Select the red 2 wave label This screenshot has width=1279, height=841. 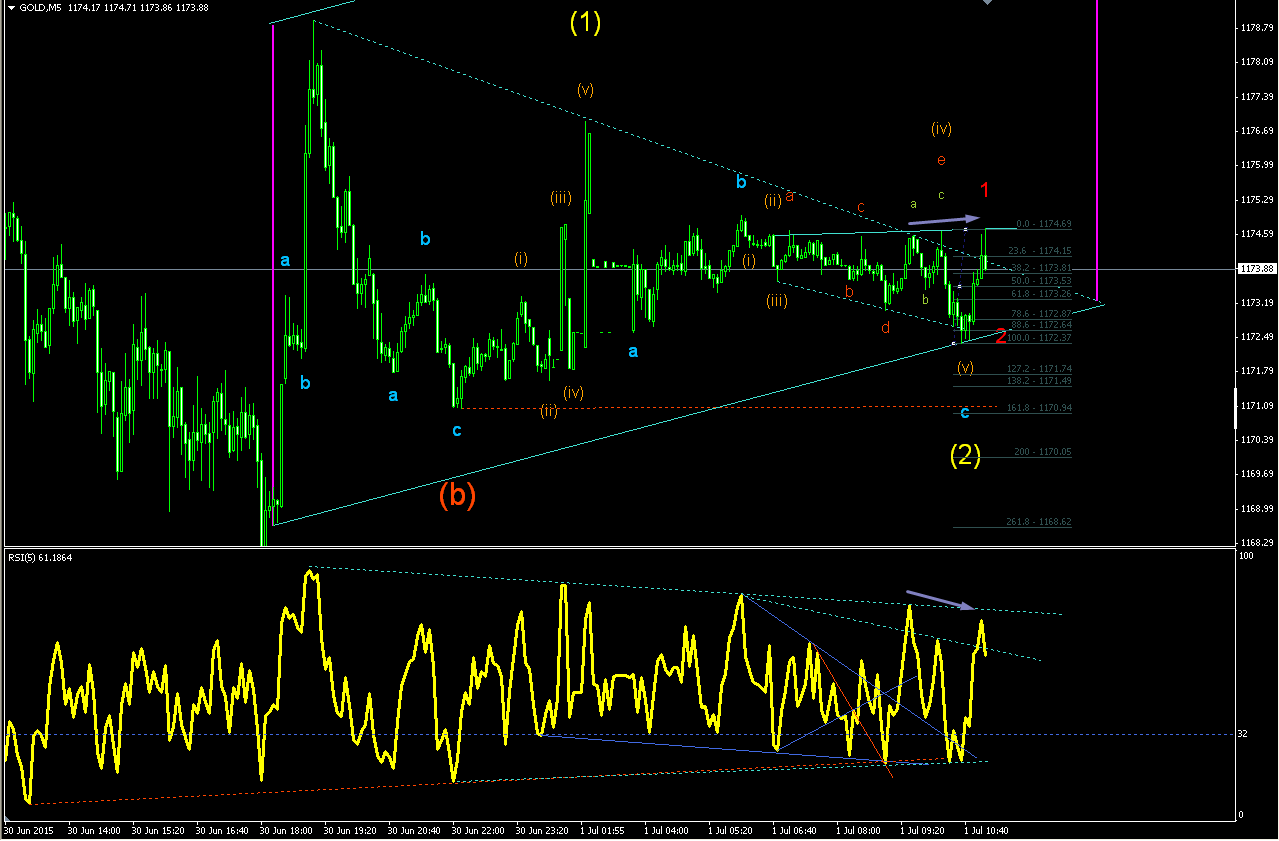[x=1001, y=337]
